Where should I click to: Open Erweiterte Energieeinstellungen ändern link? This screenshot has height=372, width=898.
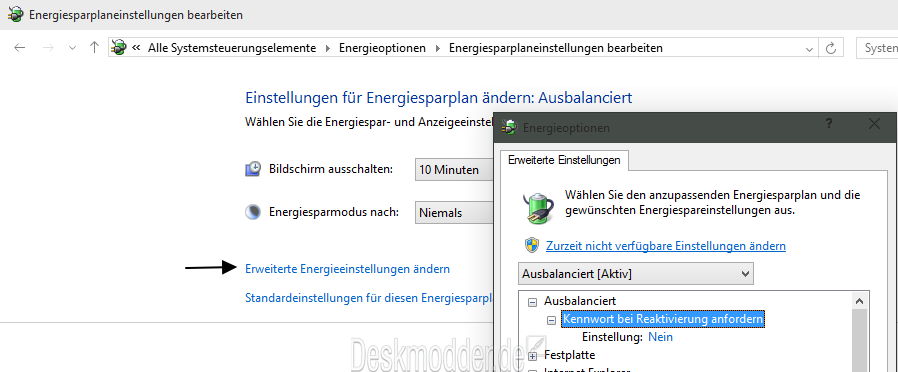[x=348, y=268]
